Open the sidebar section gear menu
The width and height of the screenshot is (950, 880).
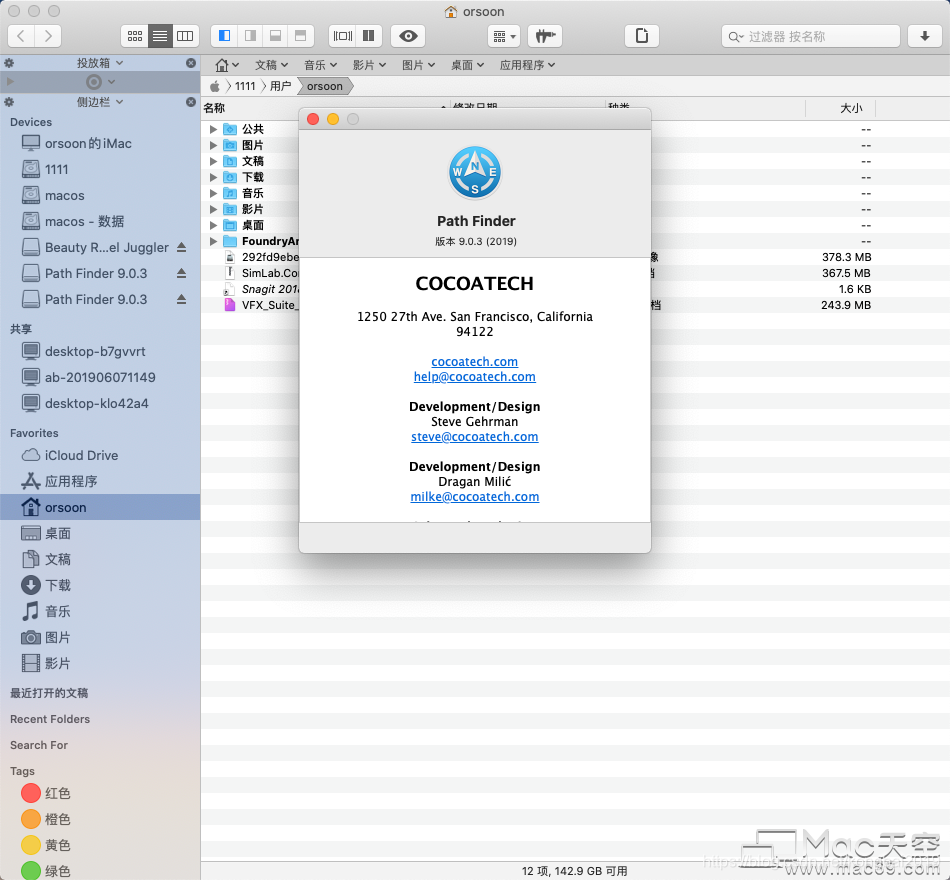click(9, 102)
